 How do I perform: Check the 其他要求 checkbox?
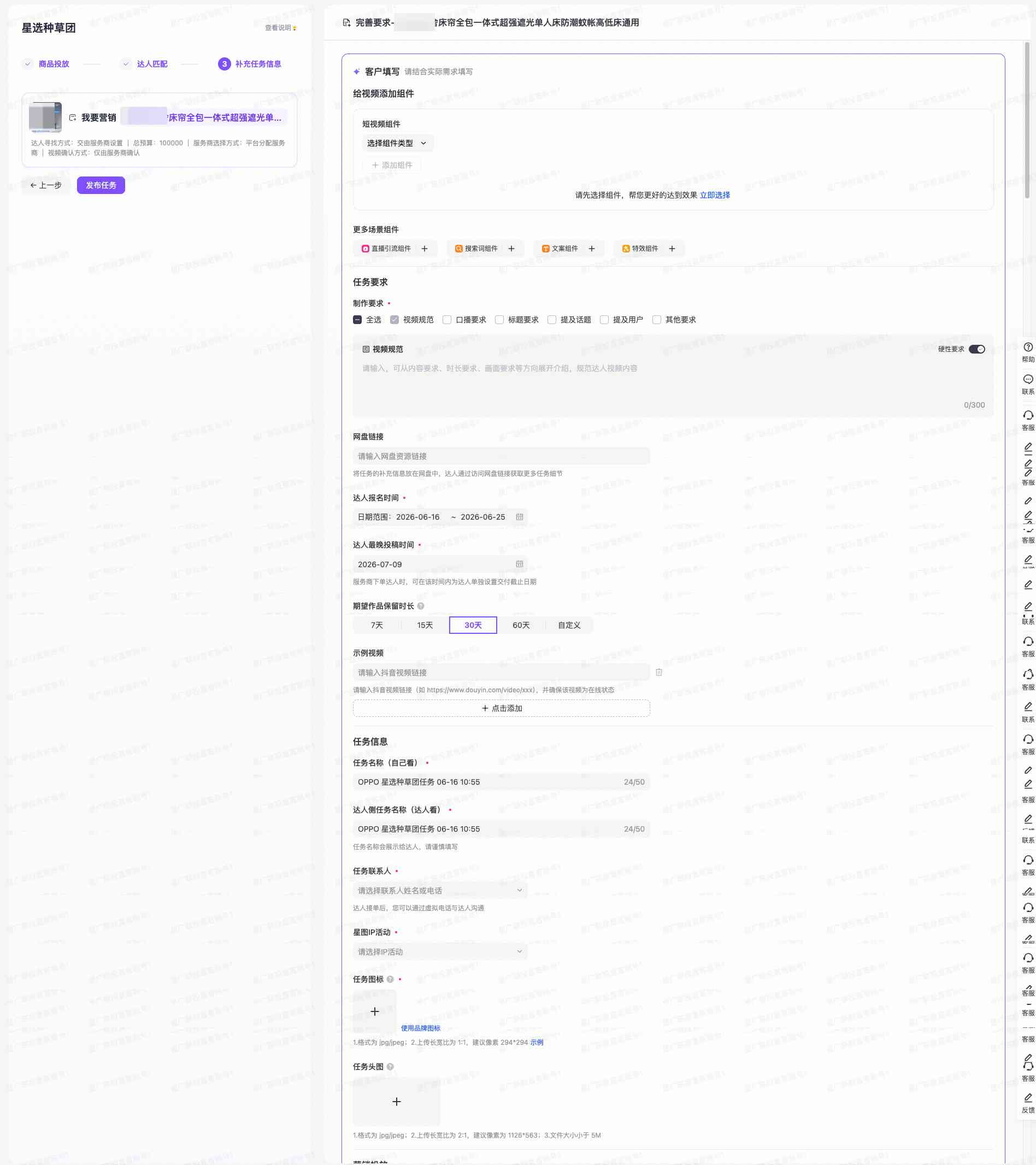pos(656,320)
